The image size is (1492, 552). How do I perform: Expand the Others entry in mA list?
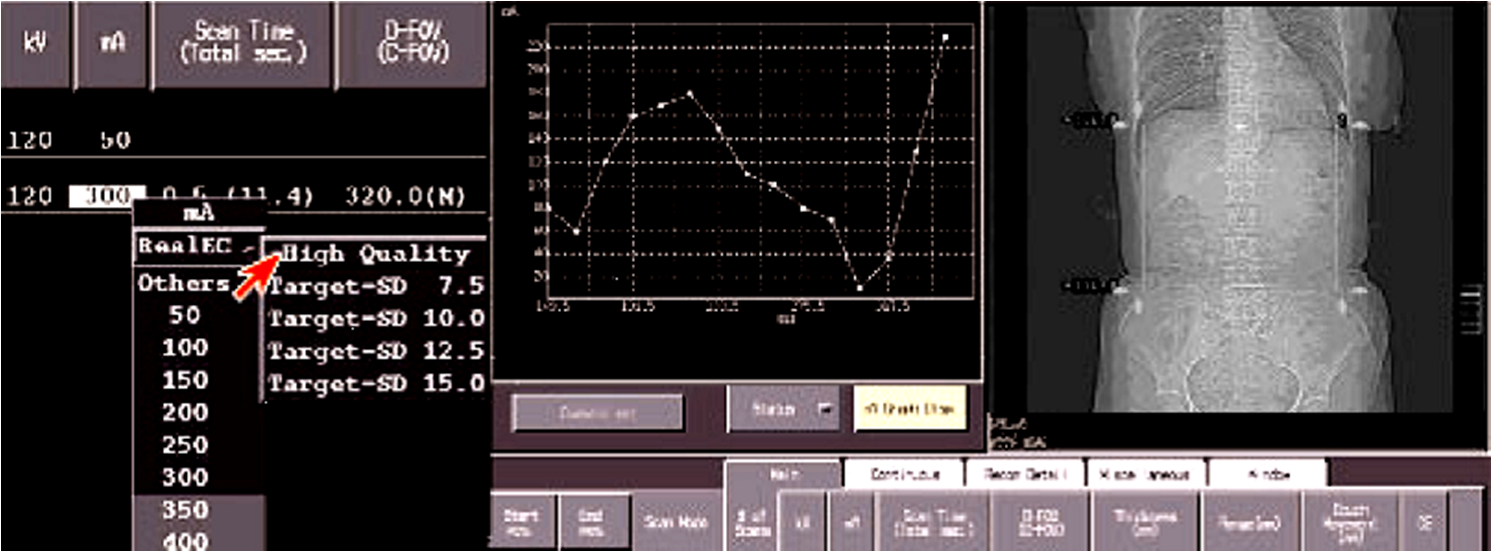[x=184, y=283]
